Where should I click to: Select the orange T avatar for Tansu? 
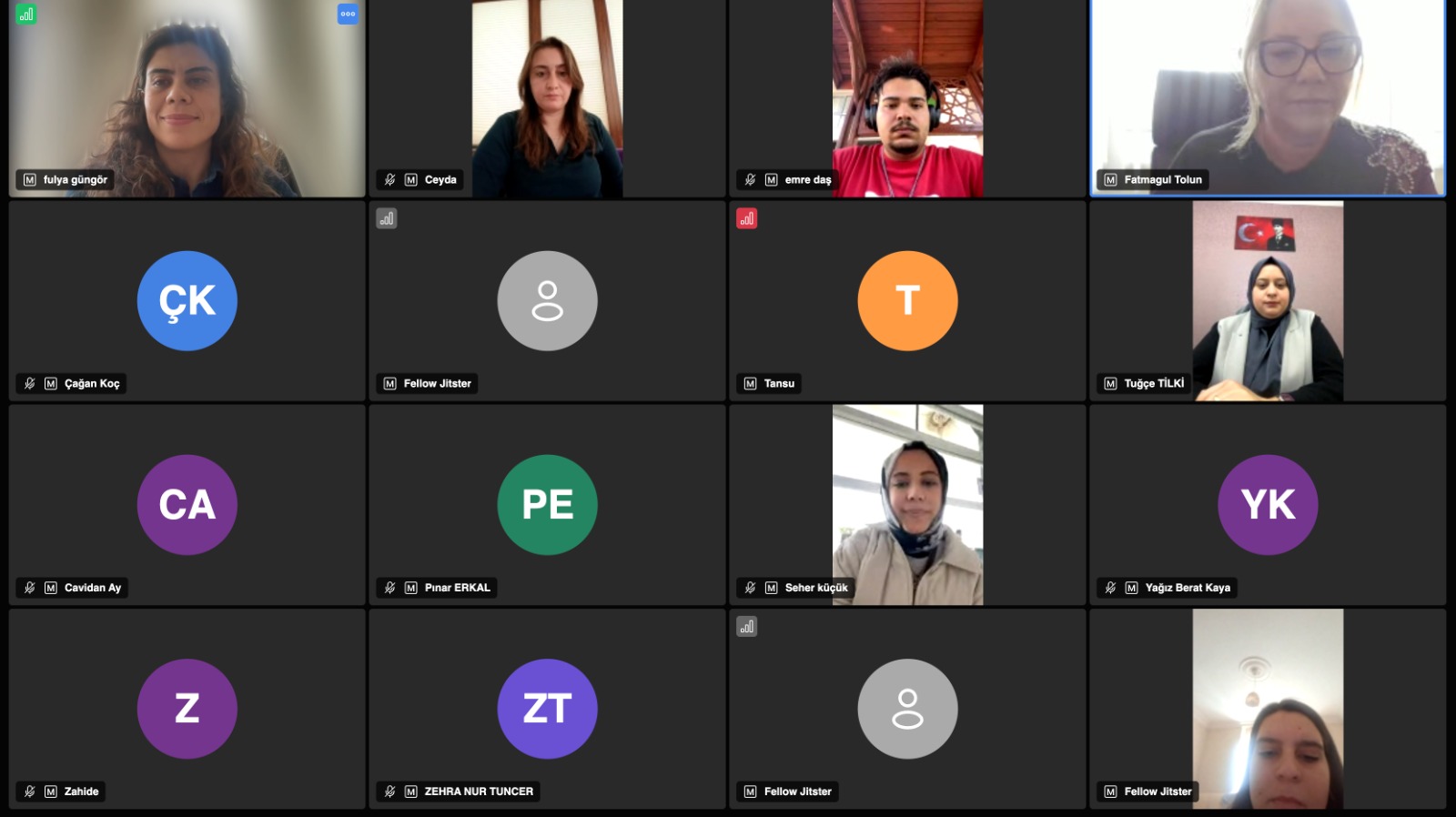tap(907, 301)
